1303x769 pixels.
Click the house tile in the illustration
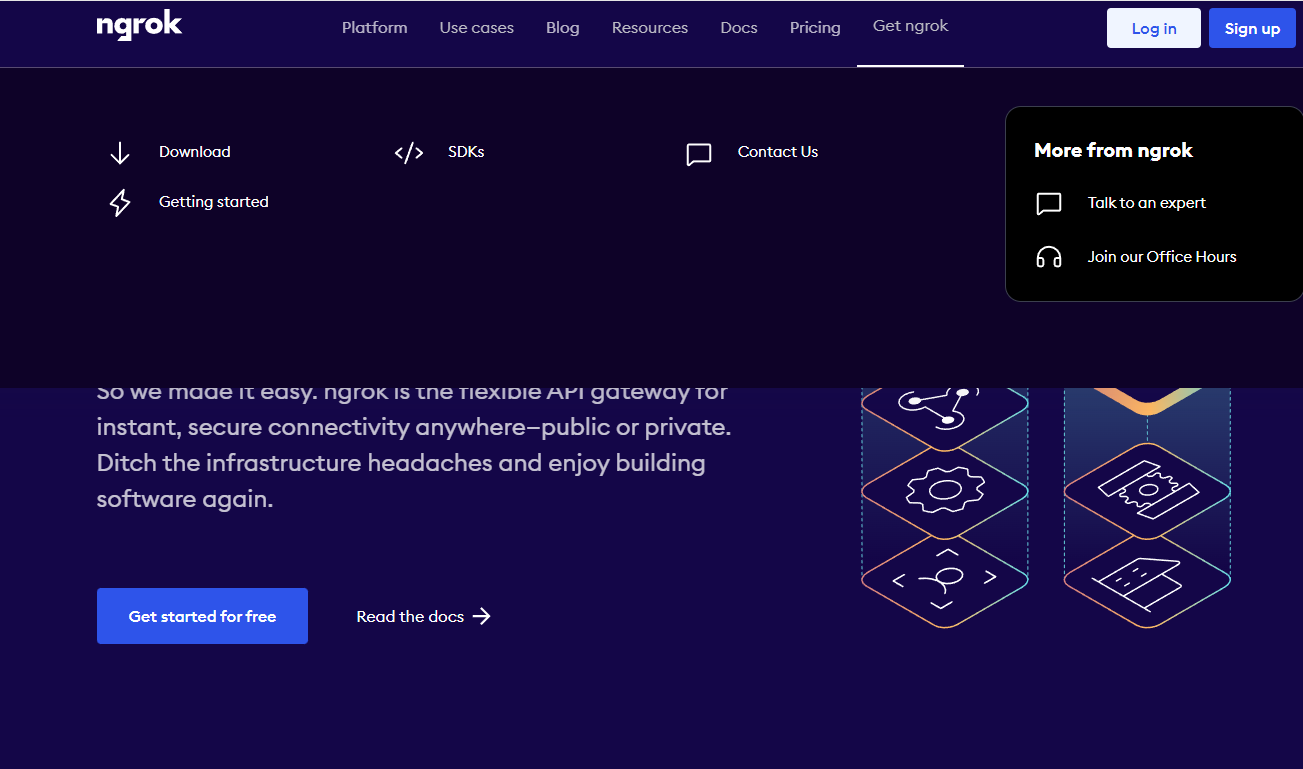(x=1147, y=580)
